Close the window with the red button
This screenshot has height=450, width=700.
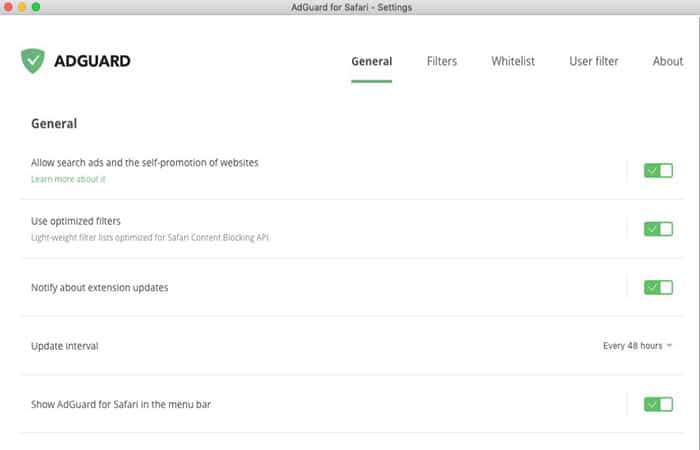(8, 7)
